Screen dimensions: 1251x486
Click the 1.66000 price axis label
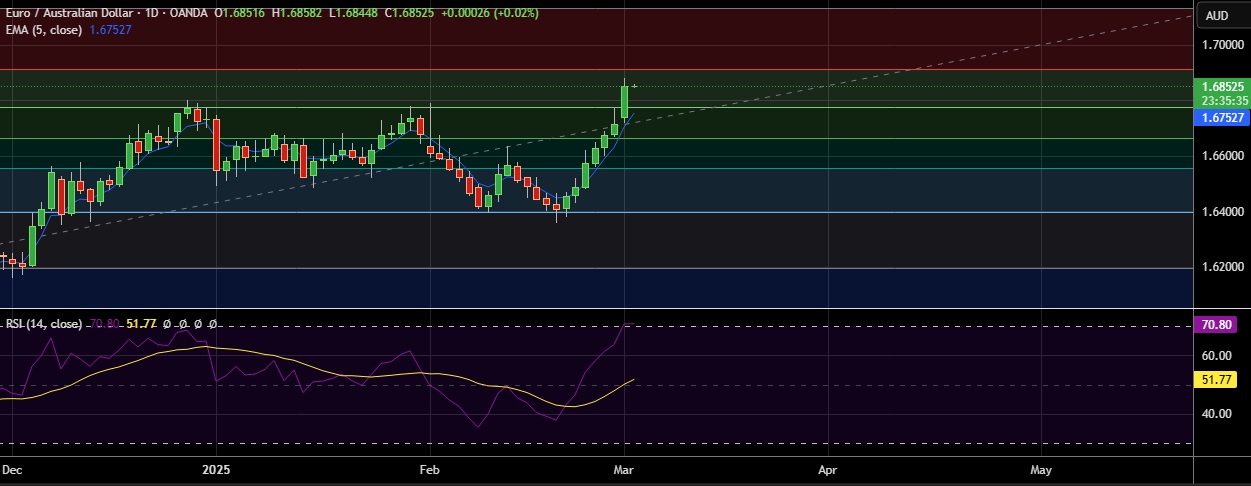[1222, 156]
